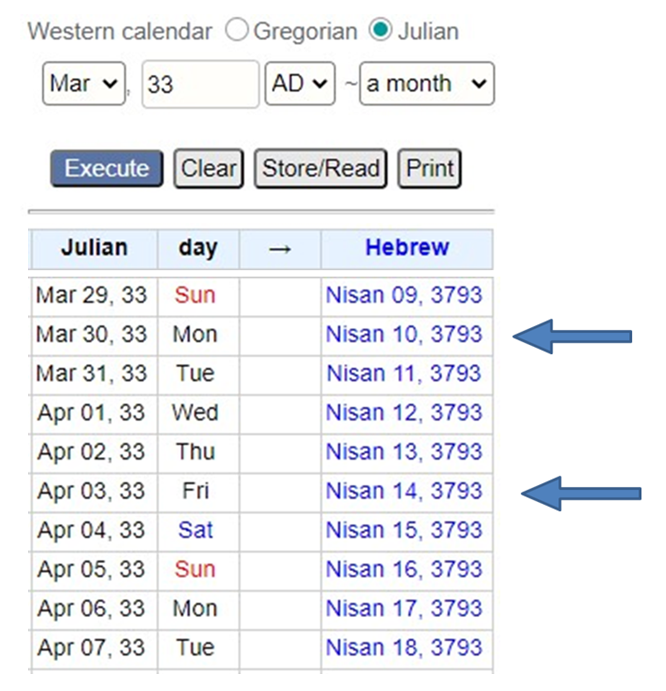The height and width of the screenshot is (691, 666).
Task: Open the Nisan 09, 3793 date link
Action: click(404, 295)
